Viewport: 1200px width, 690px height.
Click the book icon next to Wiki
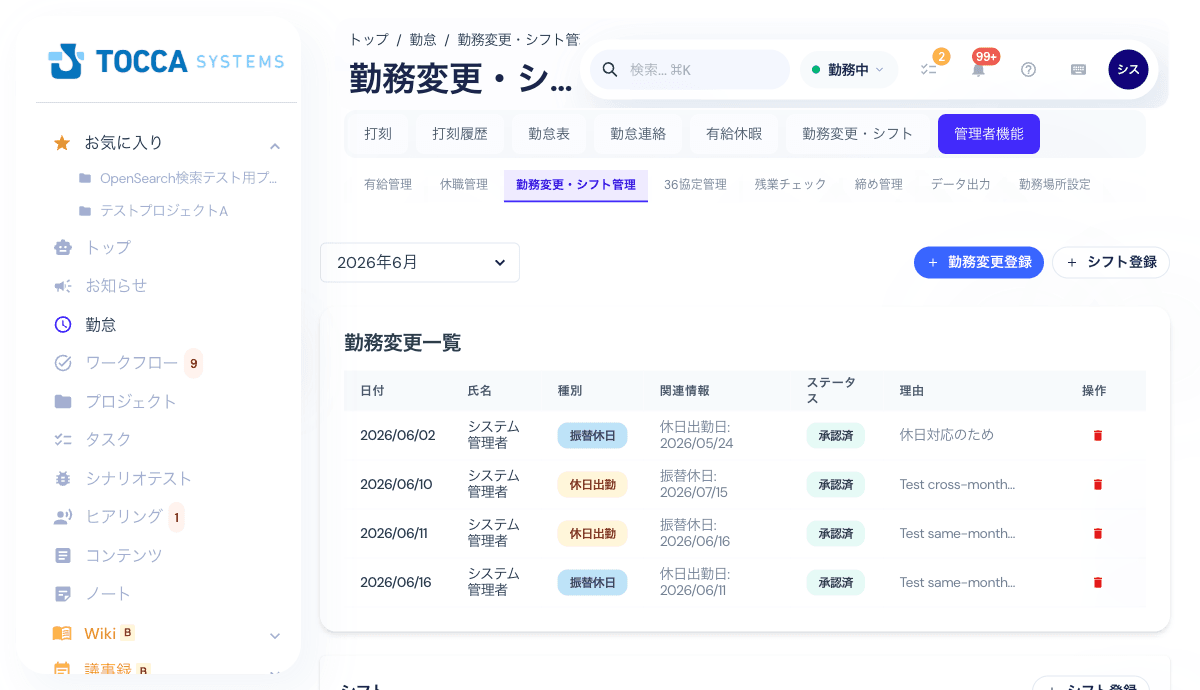(x=63, y=633)
